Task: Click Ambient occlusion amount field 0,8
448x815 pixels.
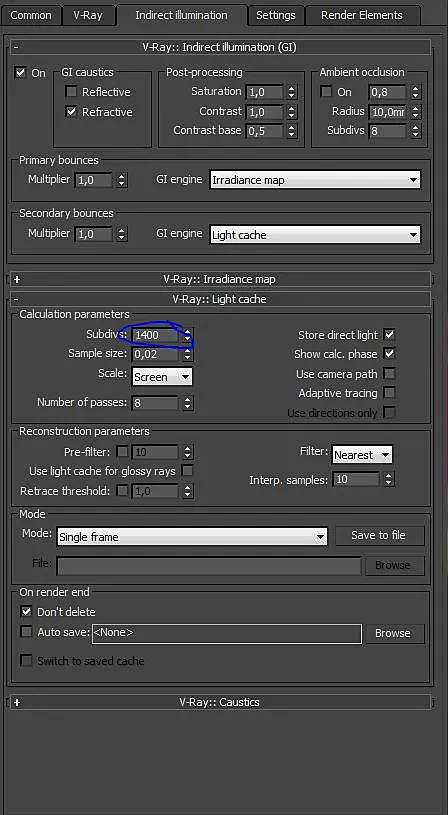Action: 388,92
